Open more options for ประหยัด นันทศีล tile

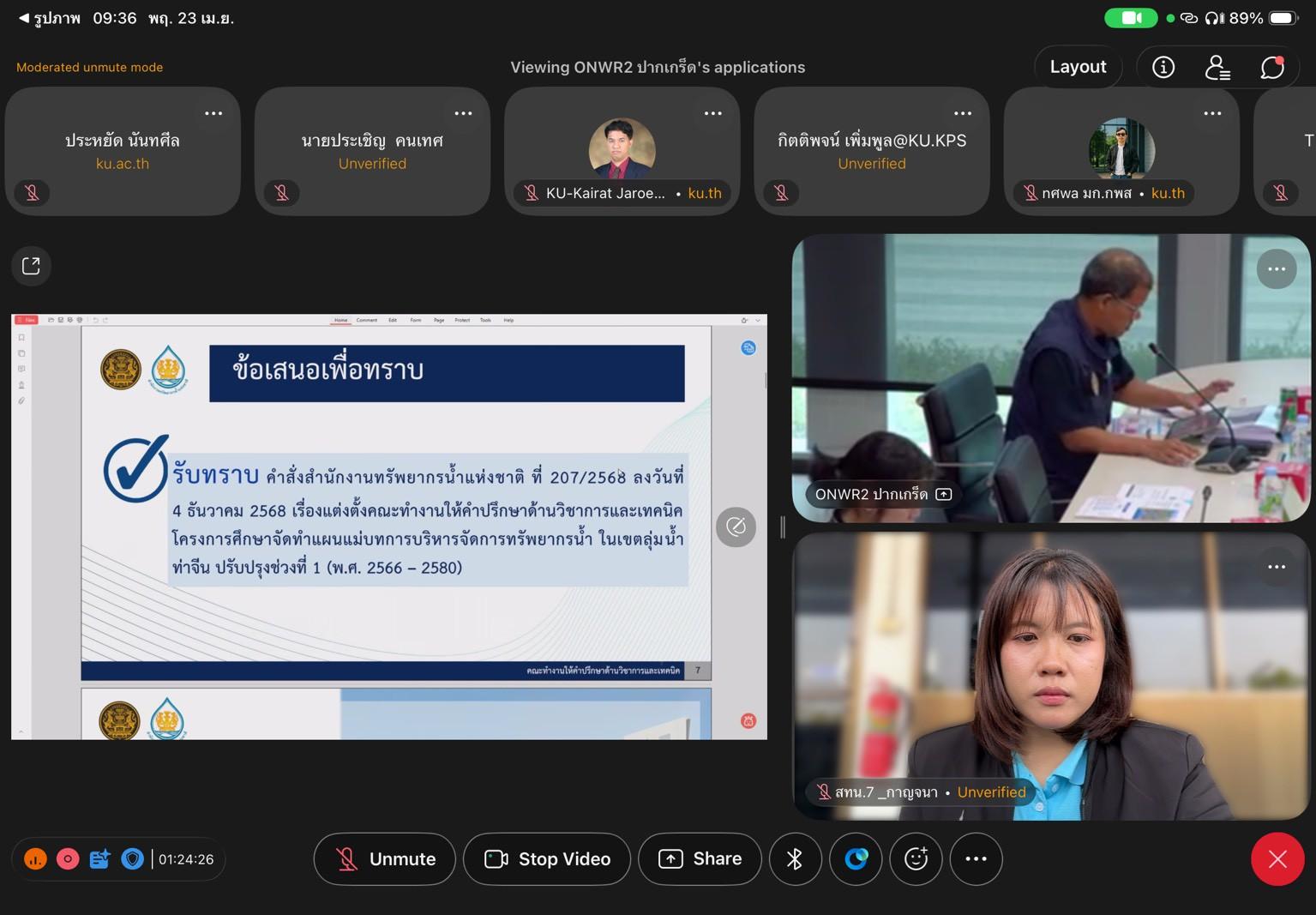coord(213,113)
